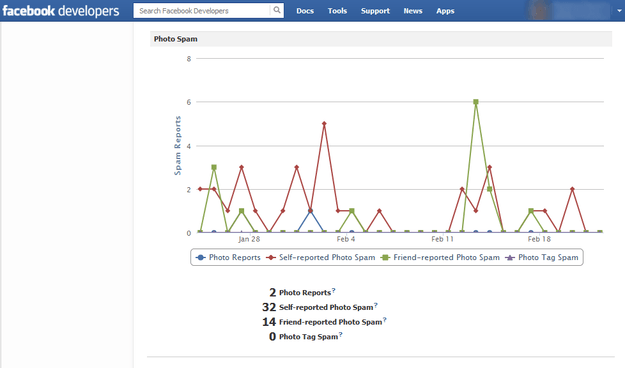Click the red peak data point at 5
The height and width of the screenshot is (368, 625).
pyautogui.click(x=324, y=124)
